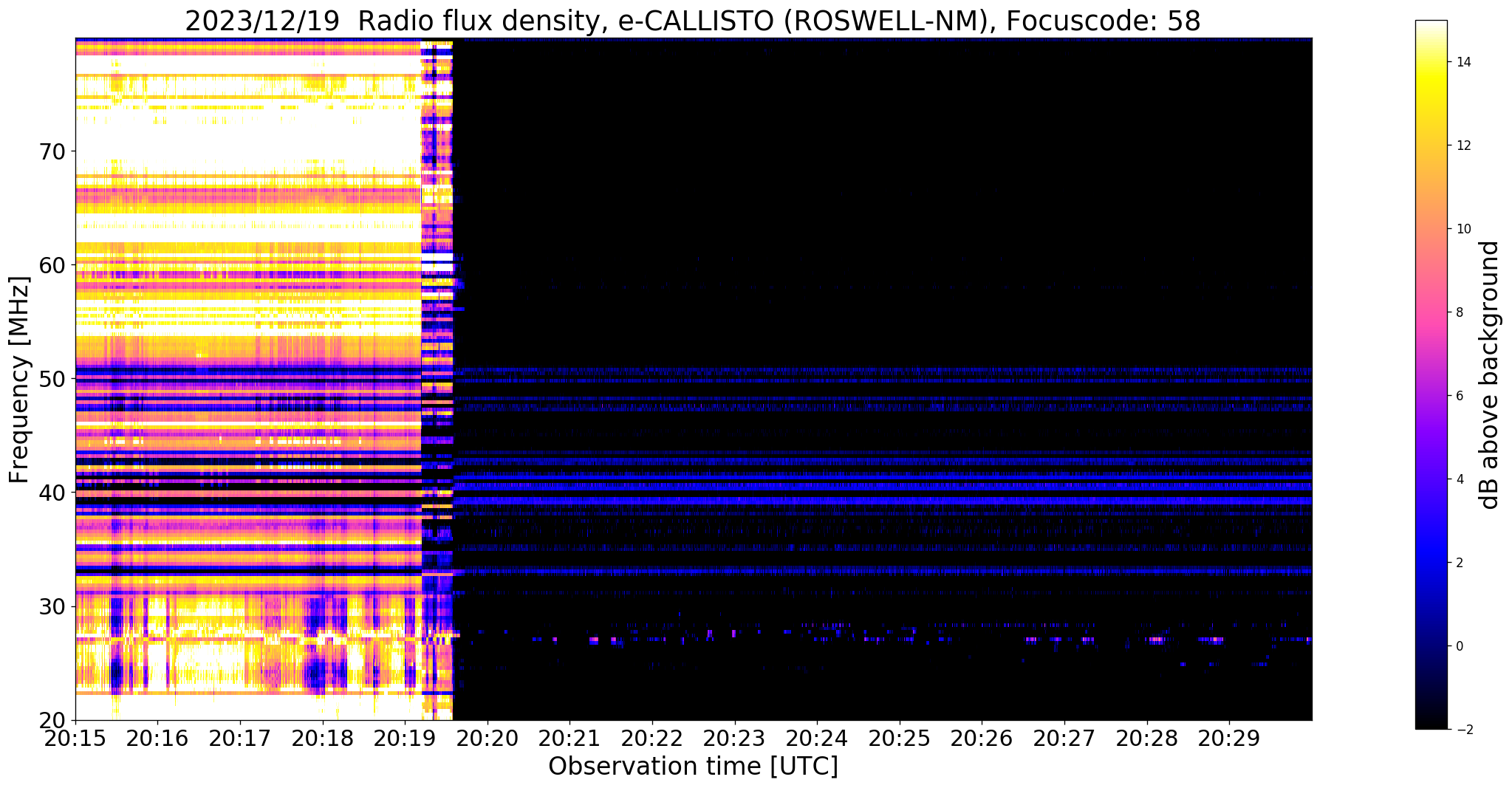Click the 20:21 time tick label
Viewport: 1512px width, 788px height.
click(x=569, y=737)
